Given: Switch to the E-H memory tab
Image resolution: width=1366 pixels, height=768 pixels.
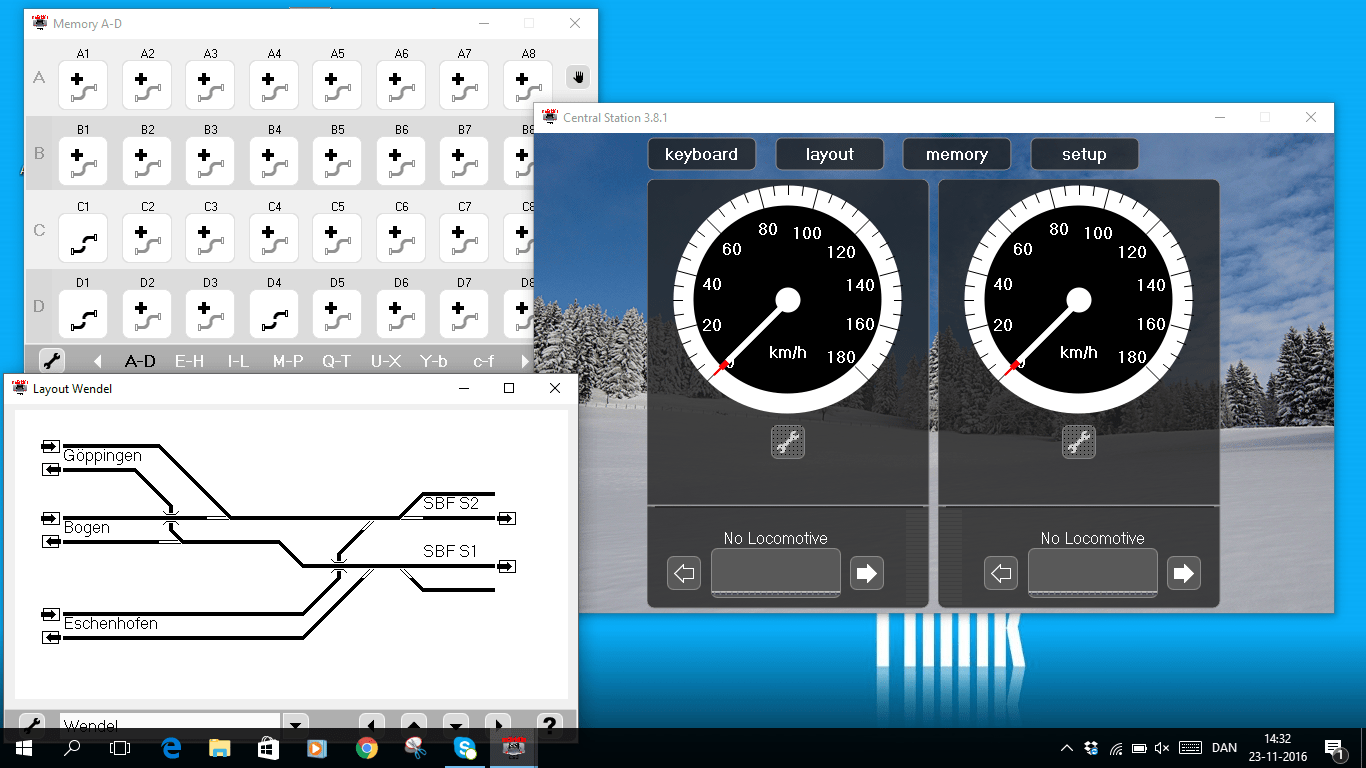Looking at the screenshot, I should tap(189, 361).
